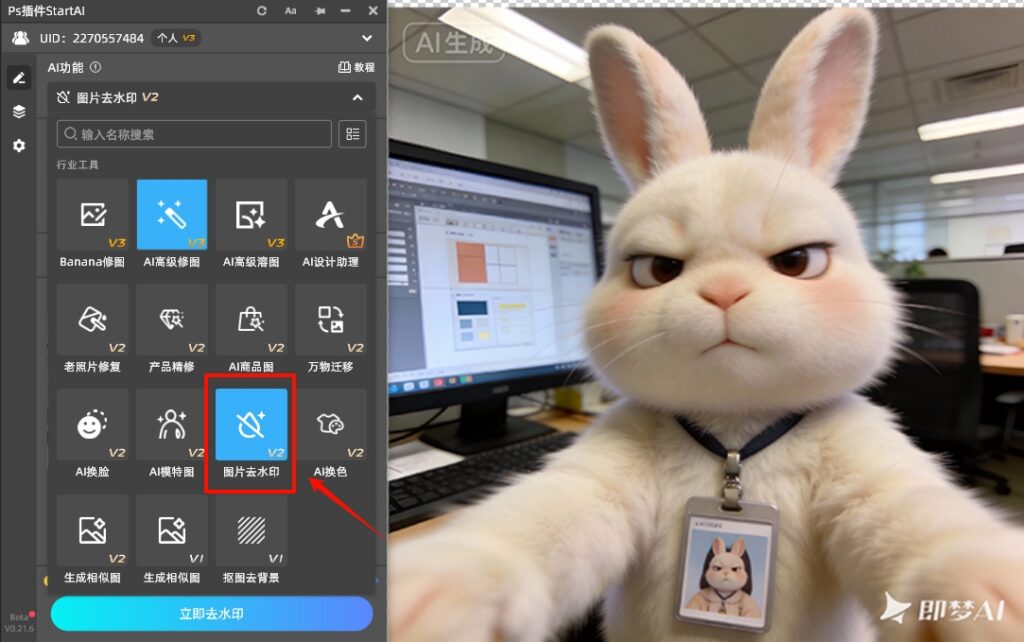Click the 立即去水印 button
Viewport: 1024px width, 642px height.
tap(212, 614)
